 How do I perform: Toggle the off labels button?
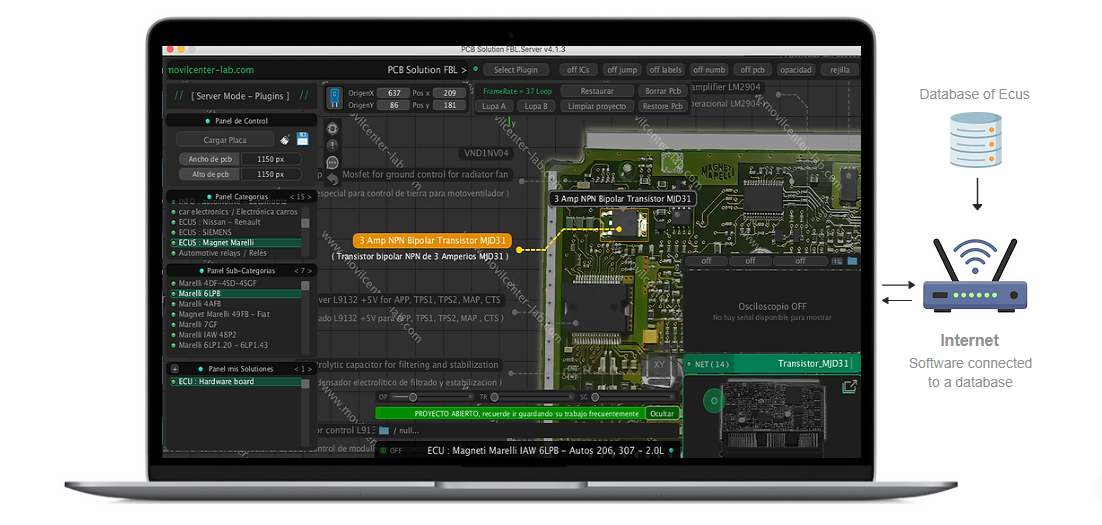click(666, 70)
